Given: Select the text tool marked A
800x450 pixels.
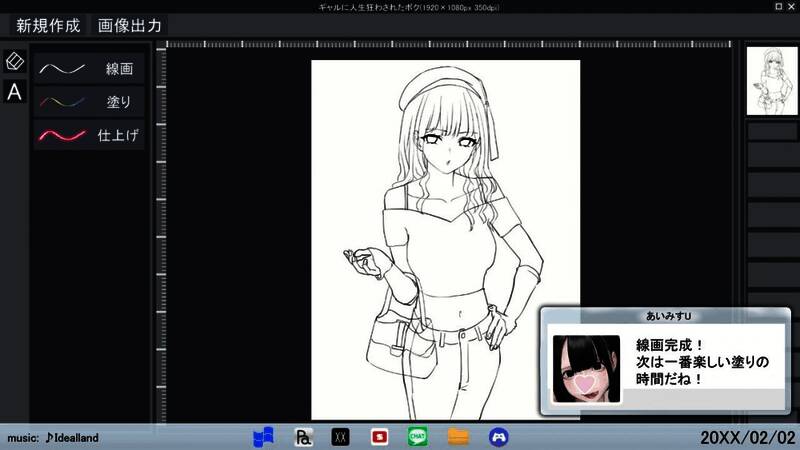Looking at the screenshot, I should (x=14, y=92).
